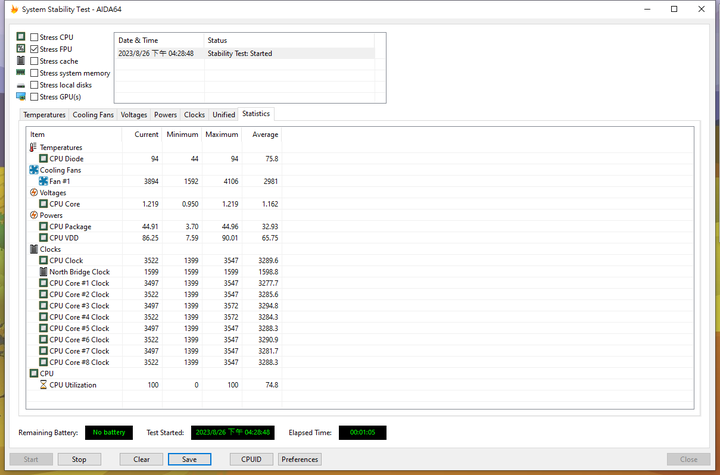
Task: Select the Statistics tab
Action: [x=256, y=113]
